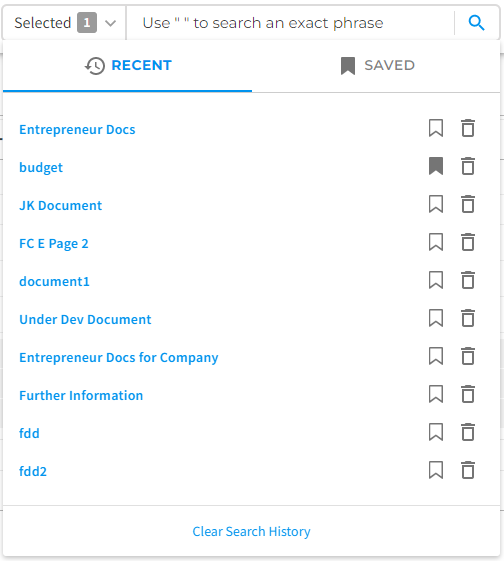The width and height of the screenshot is (504, 561).
Task: Trash the document1 search entry
Action: [468, 280]
